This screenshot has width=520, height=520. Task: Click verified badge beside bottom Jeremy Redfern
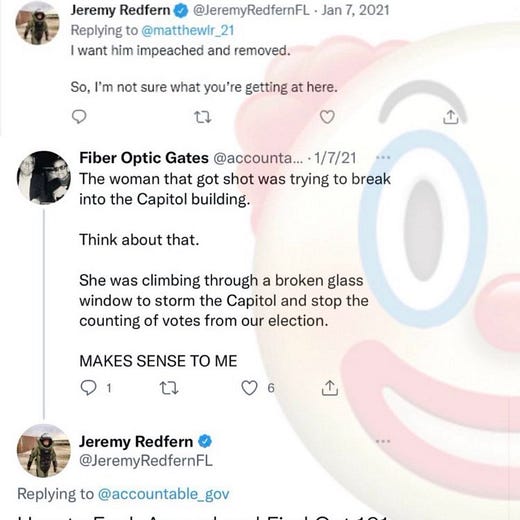click(205, 441)
